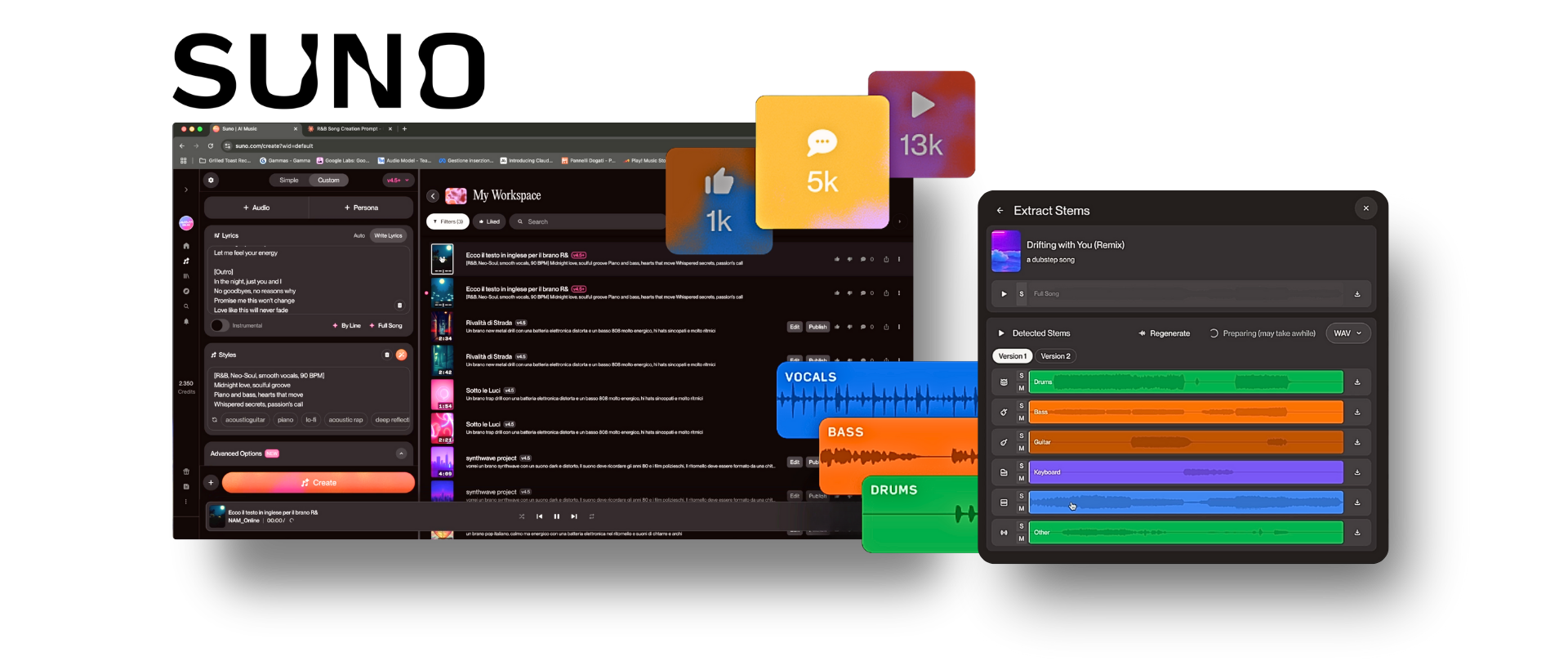Open more options for first Rivalità di Strada
The width and height of the screenshot is (1568, 670).
tap(899, 327)
